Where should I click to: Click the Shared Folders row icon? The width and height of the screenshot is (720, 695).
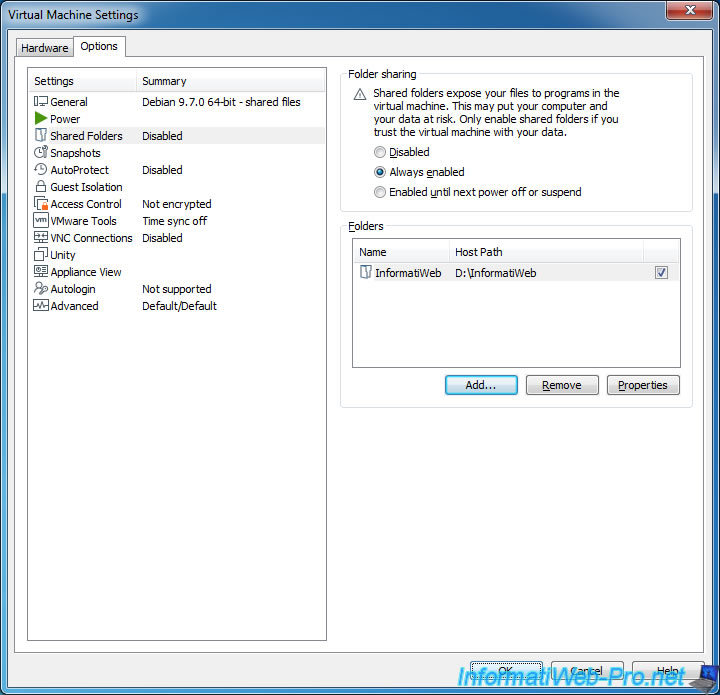[40, 135]
